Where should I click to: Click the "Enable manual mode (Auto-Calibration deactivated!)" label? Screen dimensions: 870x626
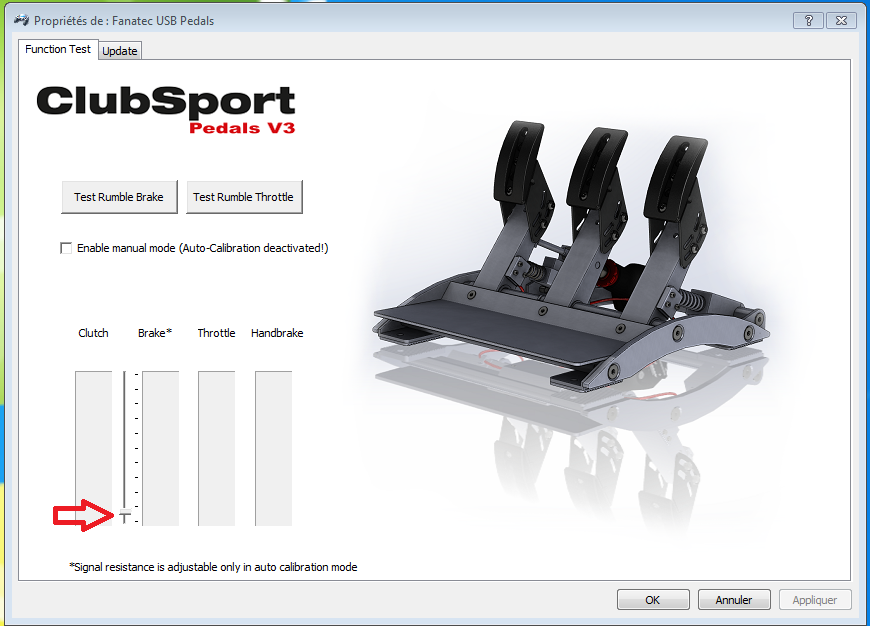(x=203, y=248)
